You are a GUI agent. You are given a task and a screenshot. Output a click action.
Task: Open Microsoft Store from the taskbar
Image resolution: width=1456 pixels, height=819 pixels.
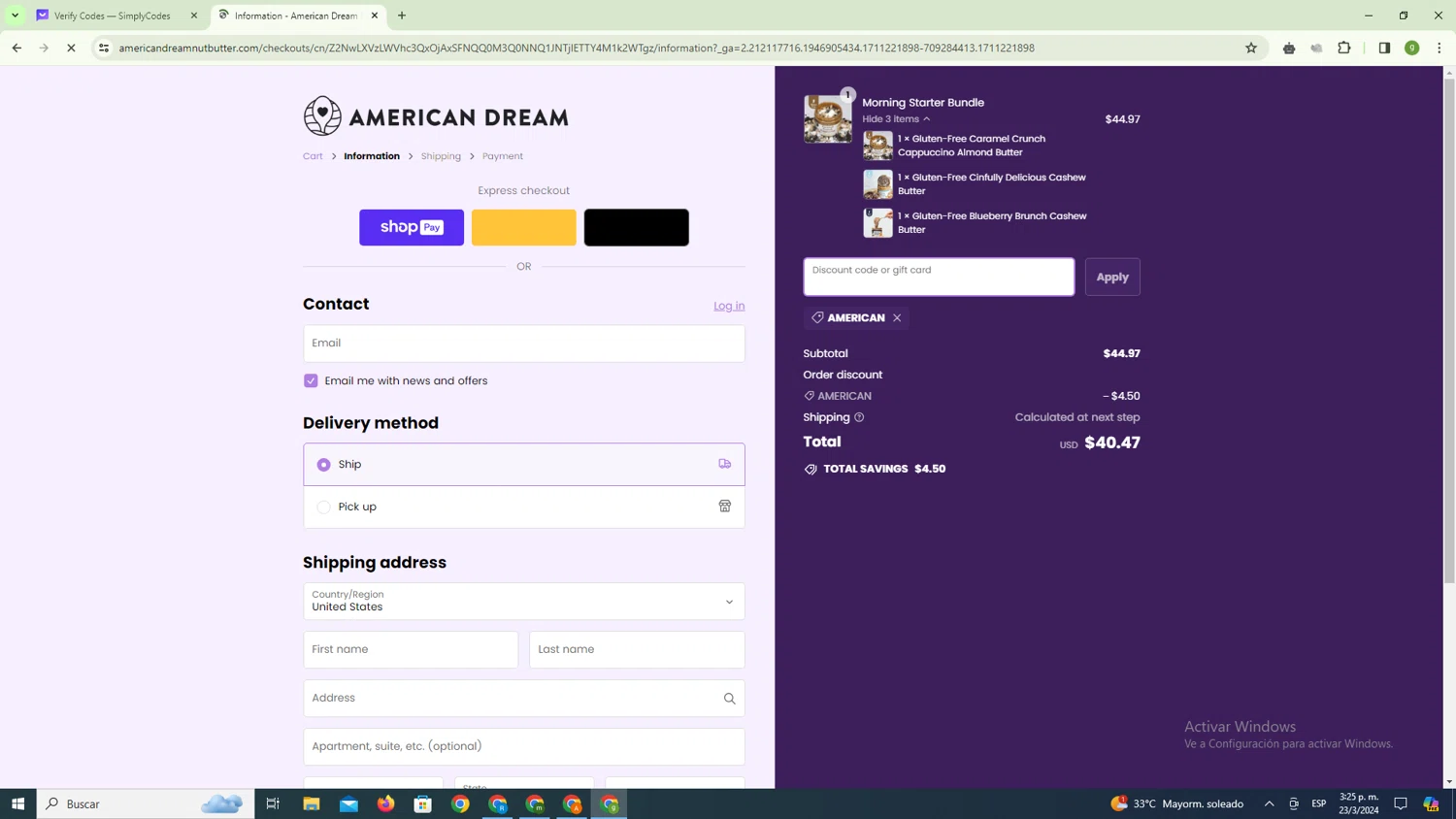click(423, 803)
